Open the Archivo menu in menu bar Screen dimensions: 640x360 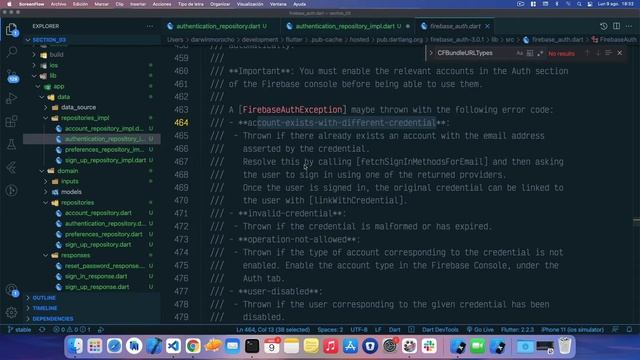(58, 4)
